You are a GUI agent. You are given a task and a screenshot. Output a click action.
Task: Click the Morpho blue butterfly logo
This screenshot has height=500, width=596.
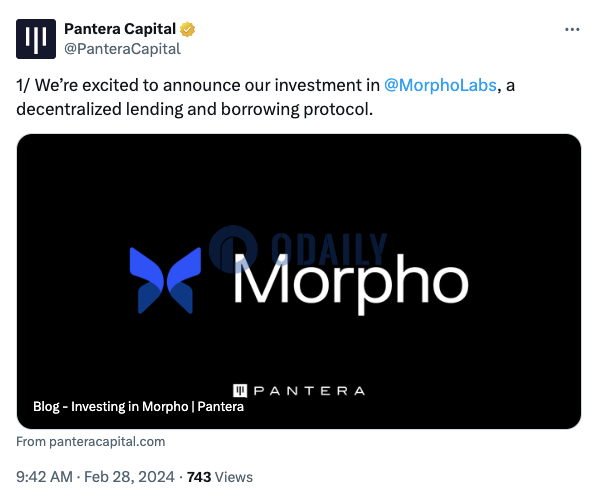(165, 281)
